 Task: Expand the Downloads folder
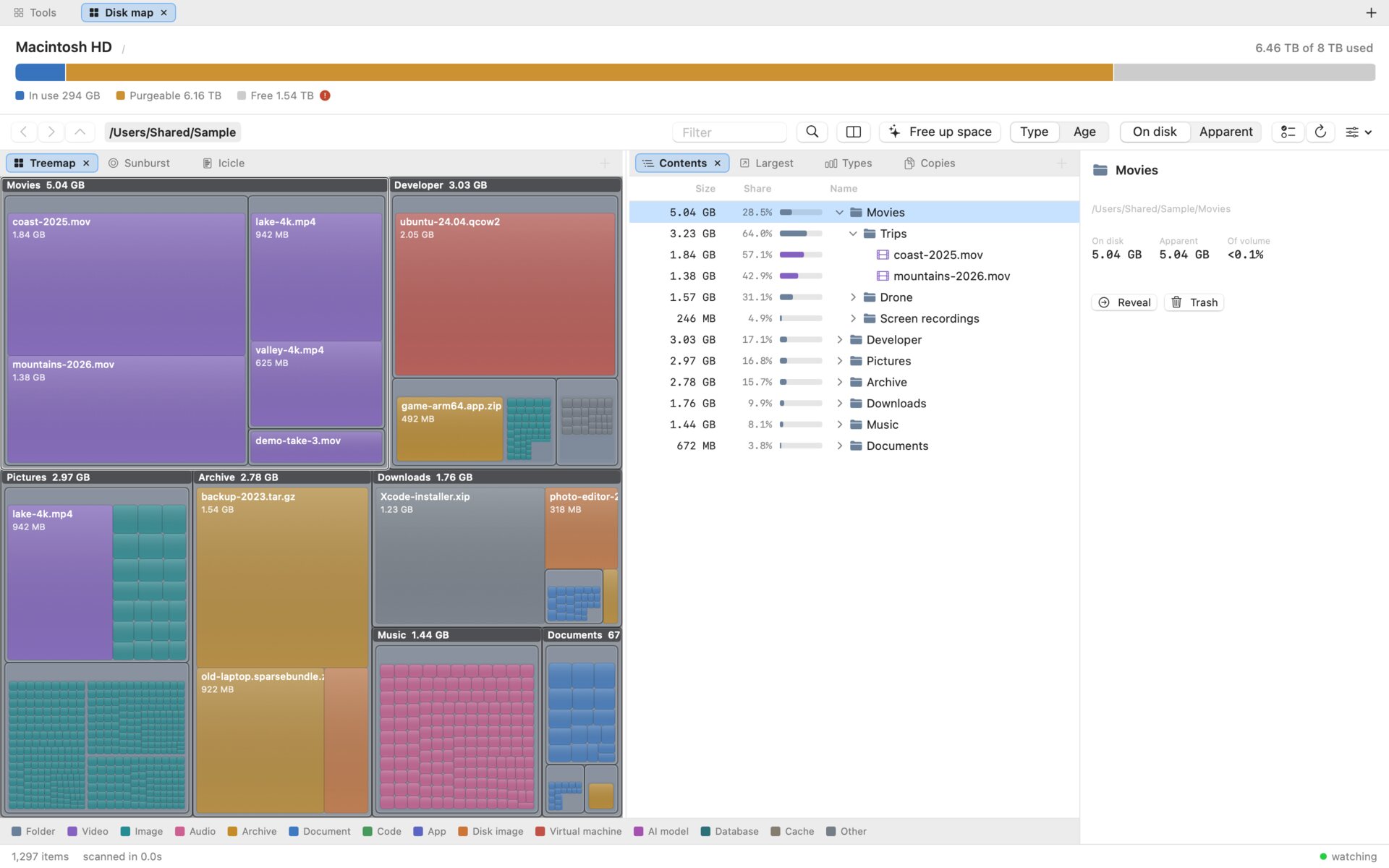(x=839, y=403)
